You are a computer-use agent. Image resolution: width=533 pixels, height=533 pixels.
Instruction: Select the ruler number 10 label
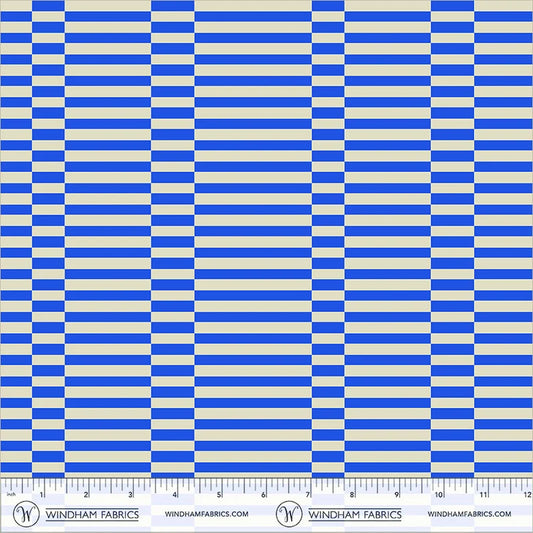(439, 495)
